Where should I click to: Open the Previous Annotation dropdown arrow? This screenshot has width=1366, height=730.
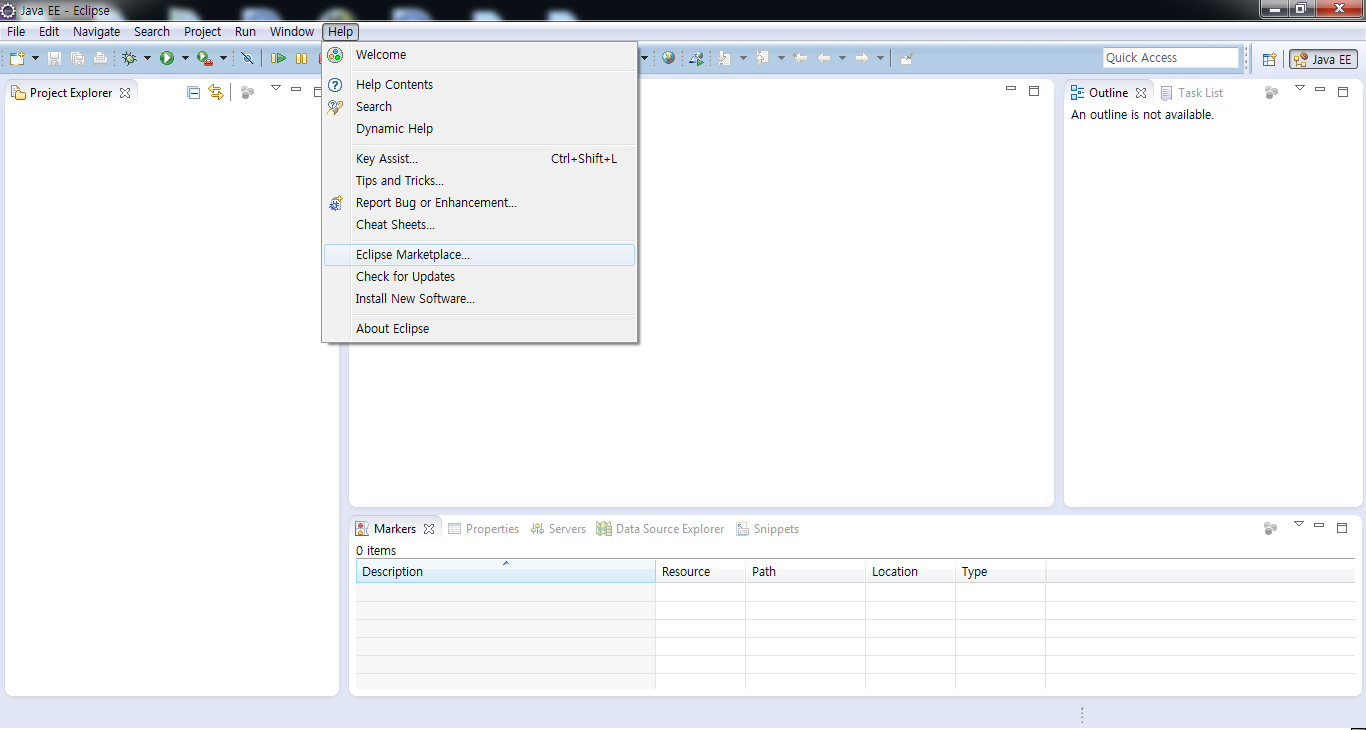click(781, 58)
